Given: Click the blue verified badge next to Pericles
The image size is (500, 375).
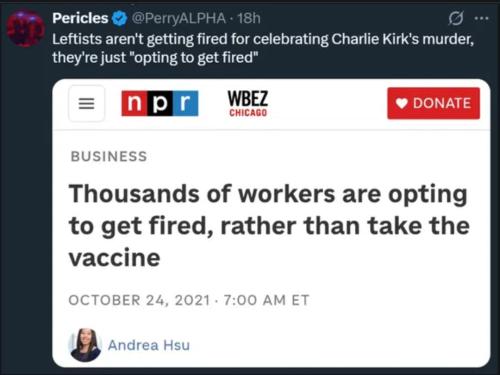Looking at the screenshot, I should (119, 18).
